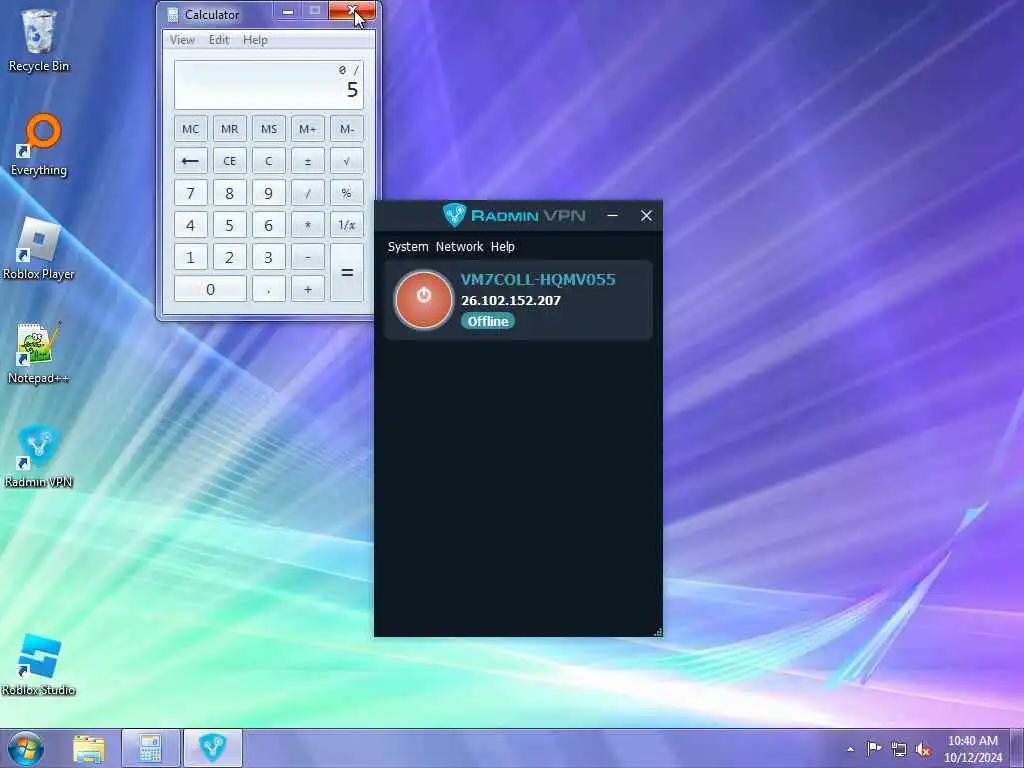Click the plus key in Calculator

[308, 289]
